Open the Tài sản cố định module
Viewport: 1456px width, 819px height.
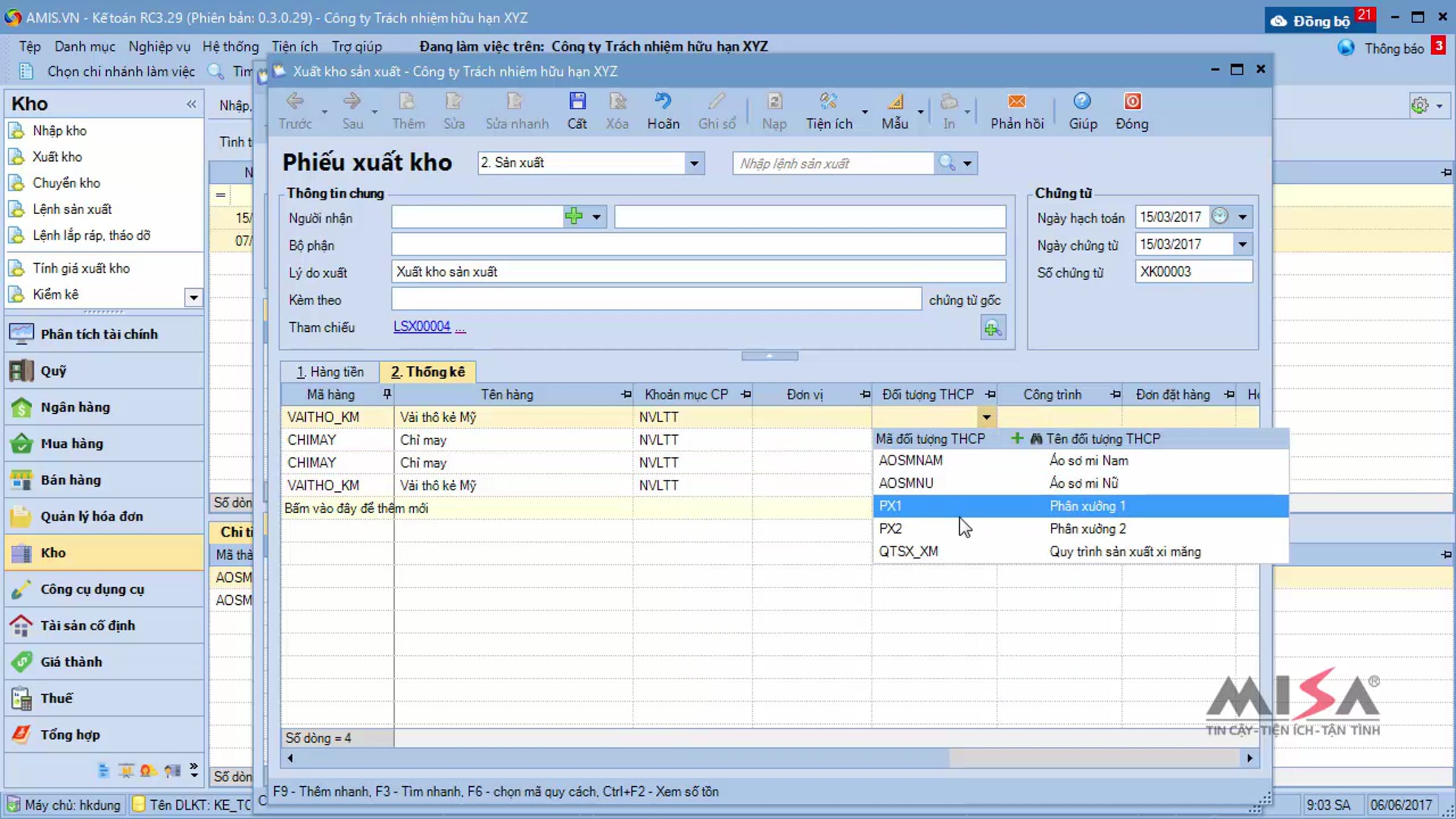[x=104, y=625]
